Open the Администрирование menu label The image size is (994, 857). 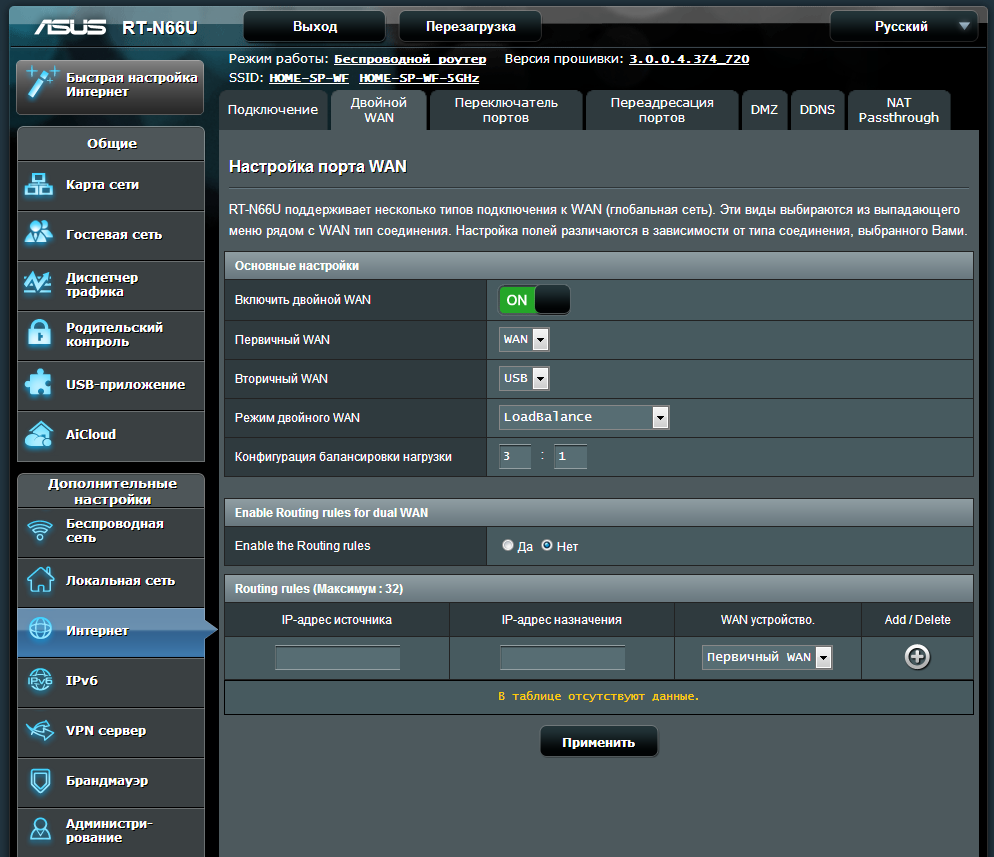point(109,830)
